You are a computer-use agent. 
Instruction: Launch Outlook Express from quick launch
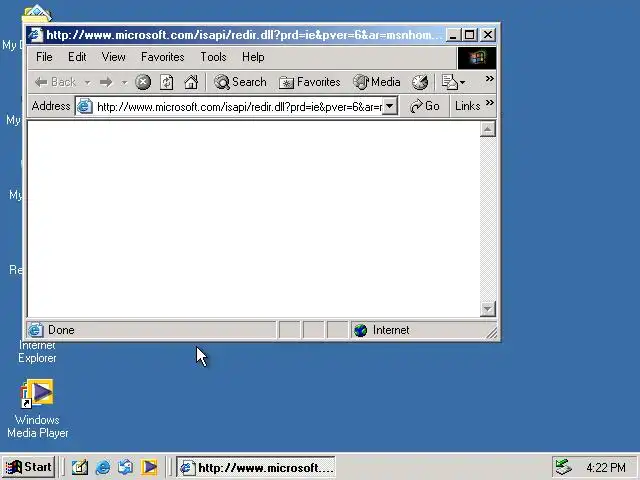click(x=125, y=467)
